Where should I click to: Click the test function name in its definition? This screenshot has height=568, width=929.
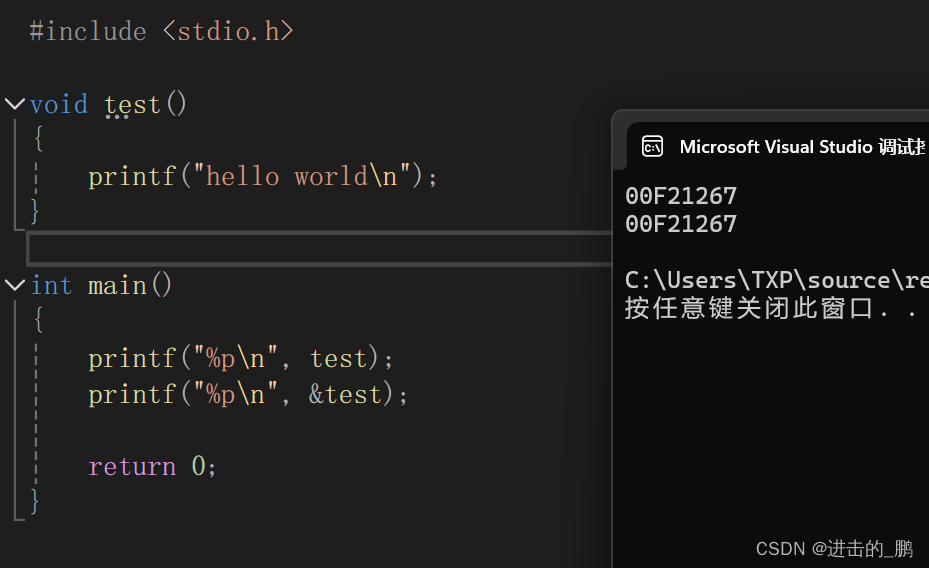[132, 105]
